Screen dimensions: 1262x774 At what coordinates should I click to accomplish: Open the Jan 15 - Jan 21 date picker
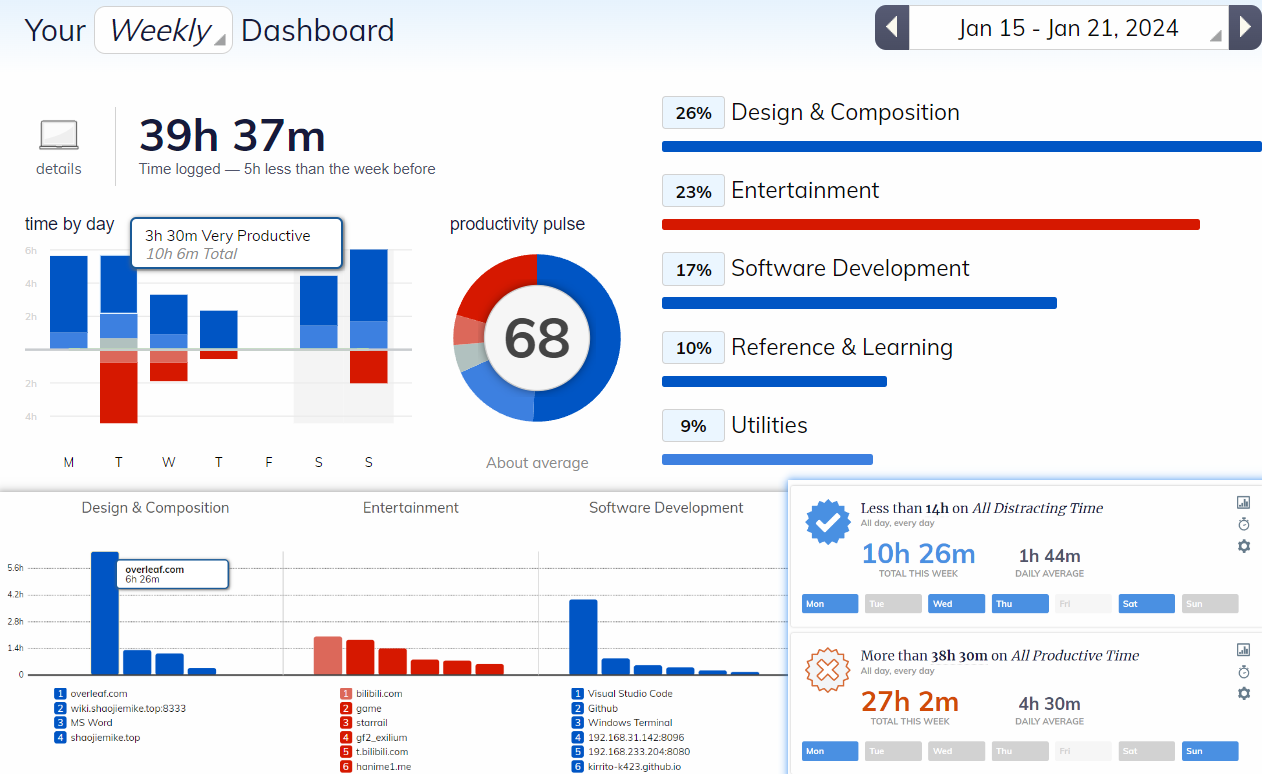tap(1068, 28)
